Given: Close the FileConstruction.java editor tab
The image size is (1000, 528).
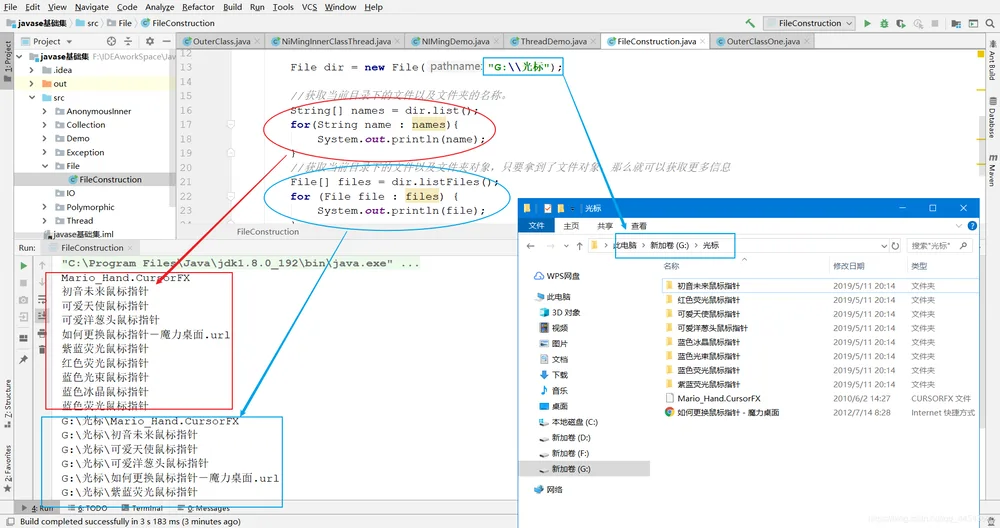Looking at the screenshot, I should pos(703,41).
